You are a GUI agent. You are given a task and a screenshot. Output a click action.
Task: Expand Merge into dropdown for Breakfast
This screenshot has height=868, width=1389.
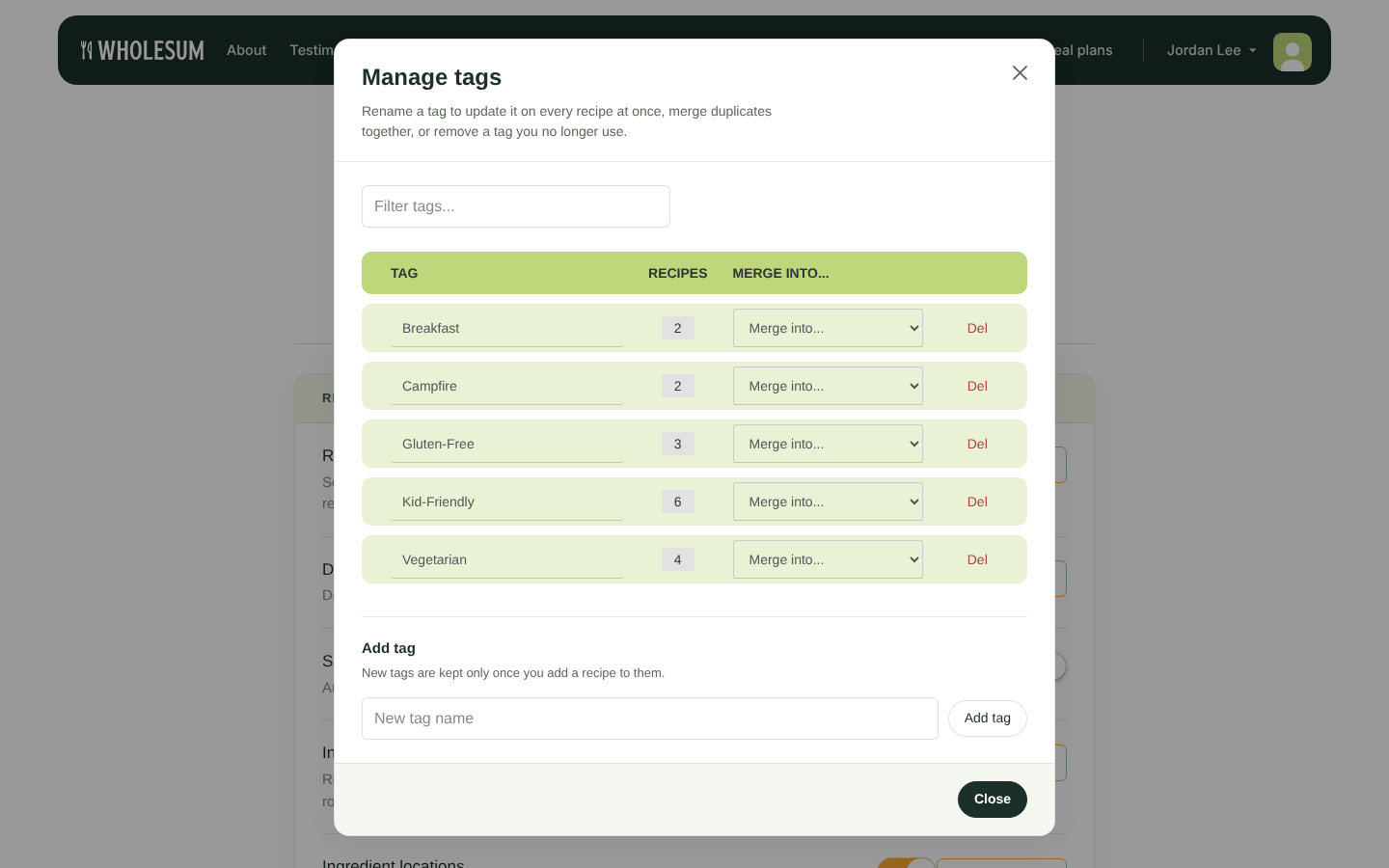(x=828, y=328)
